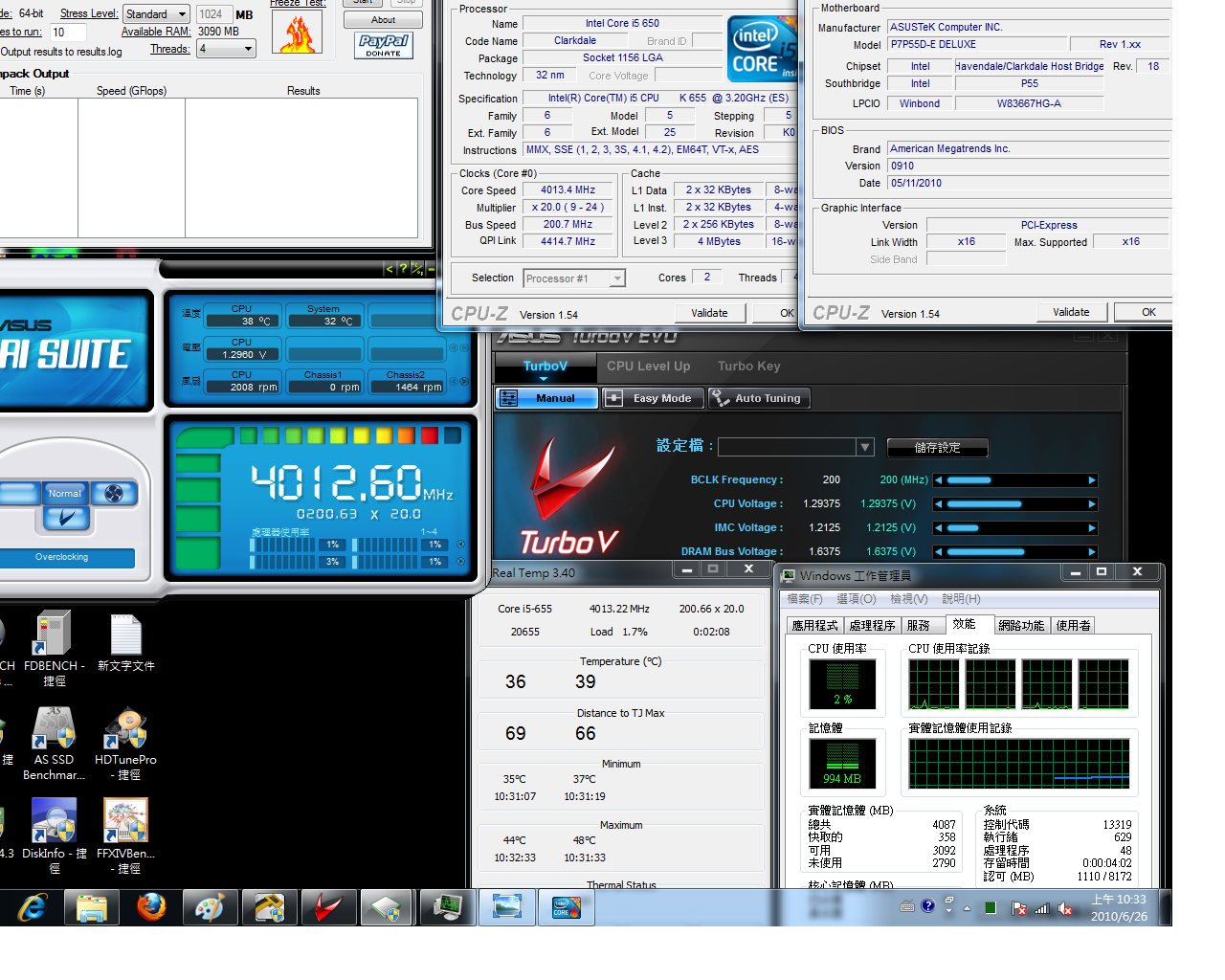Viewport: 1225px width, 980px height.
Task: Open the About button in LinX
Action: 383,19
